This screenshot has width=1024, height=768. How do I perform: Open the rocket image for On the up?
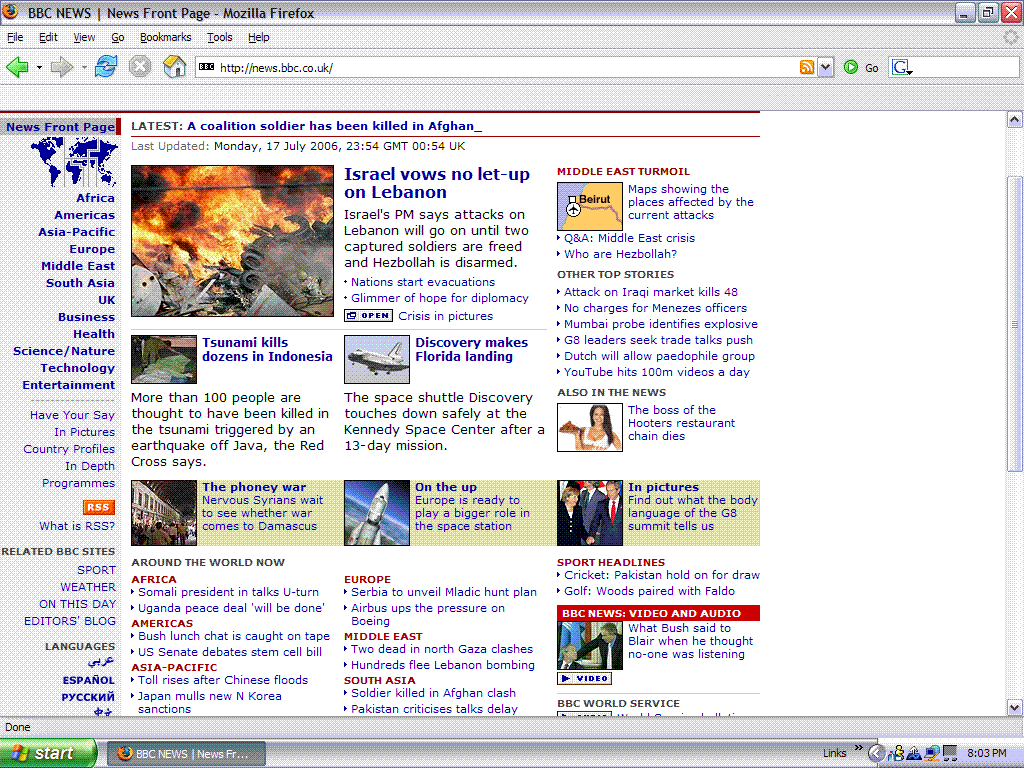(377, 513)
